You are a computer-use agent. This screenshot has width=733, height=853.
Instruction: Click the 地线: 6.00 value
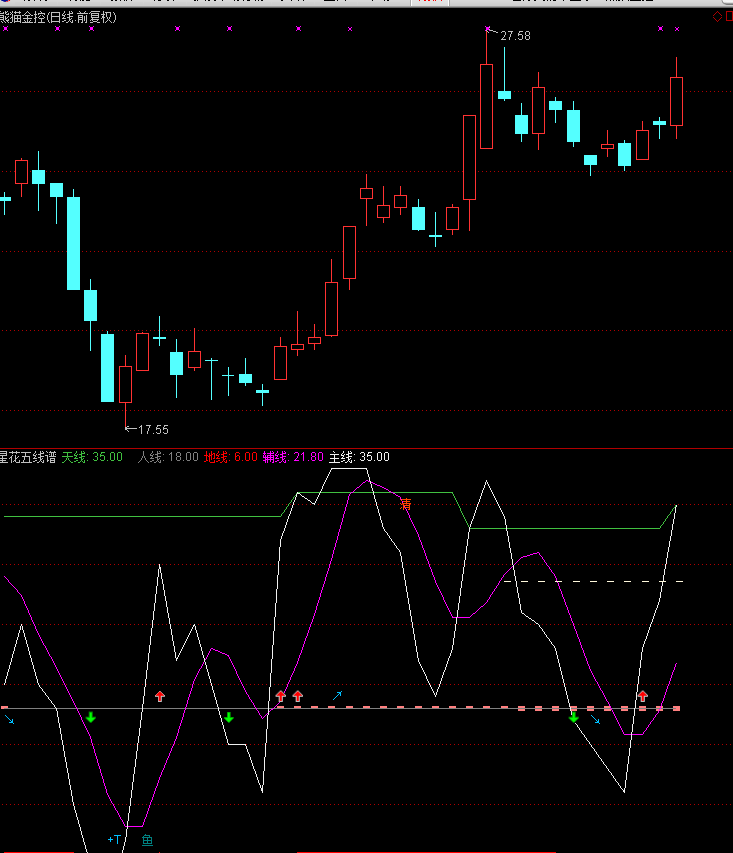(x=230, y=457)
